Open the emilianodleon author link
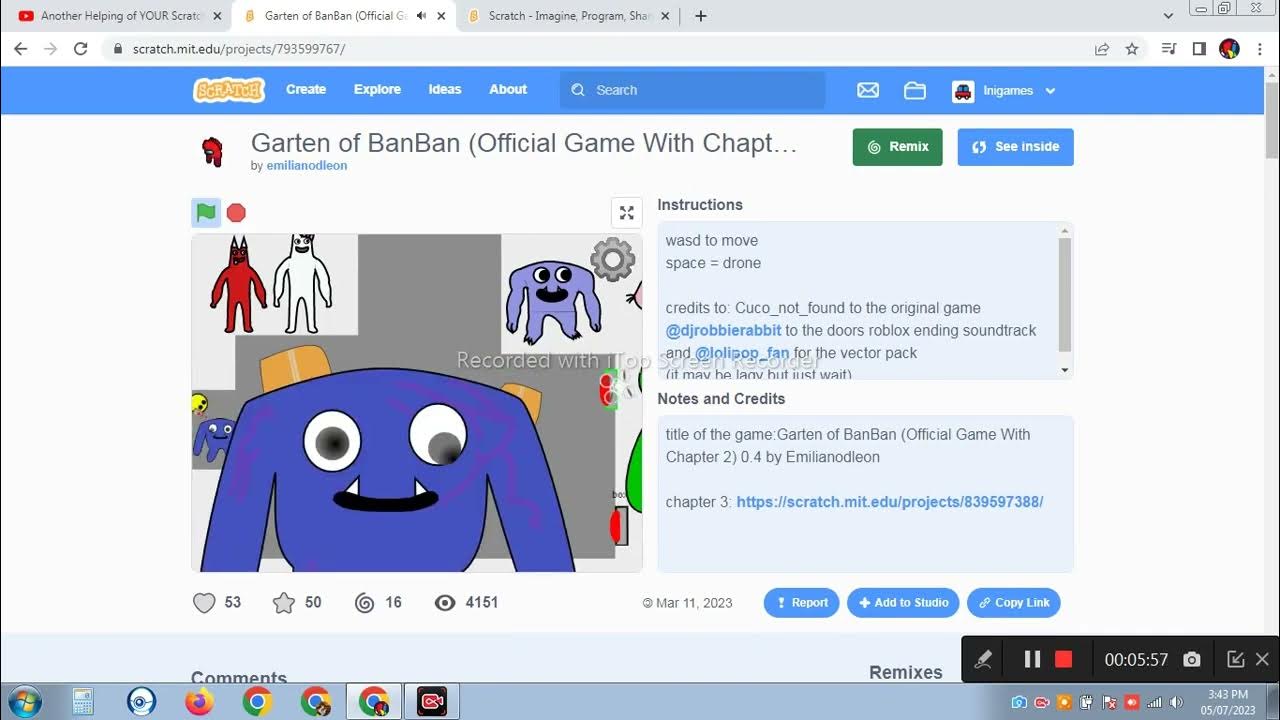 coord(307,166)
